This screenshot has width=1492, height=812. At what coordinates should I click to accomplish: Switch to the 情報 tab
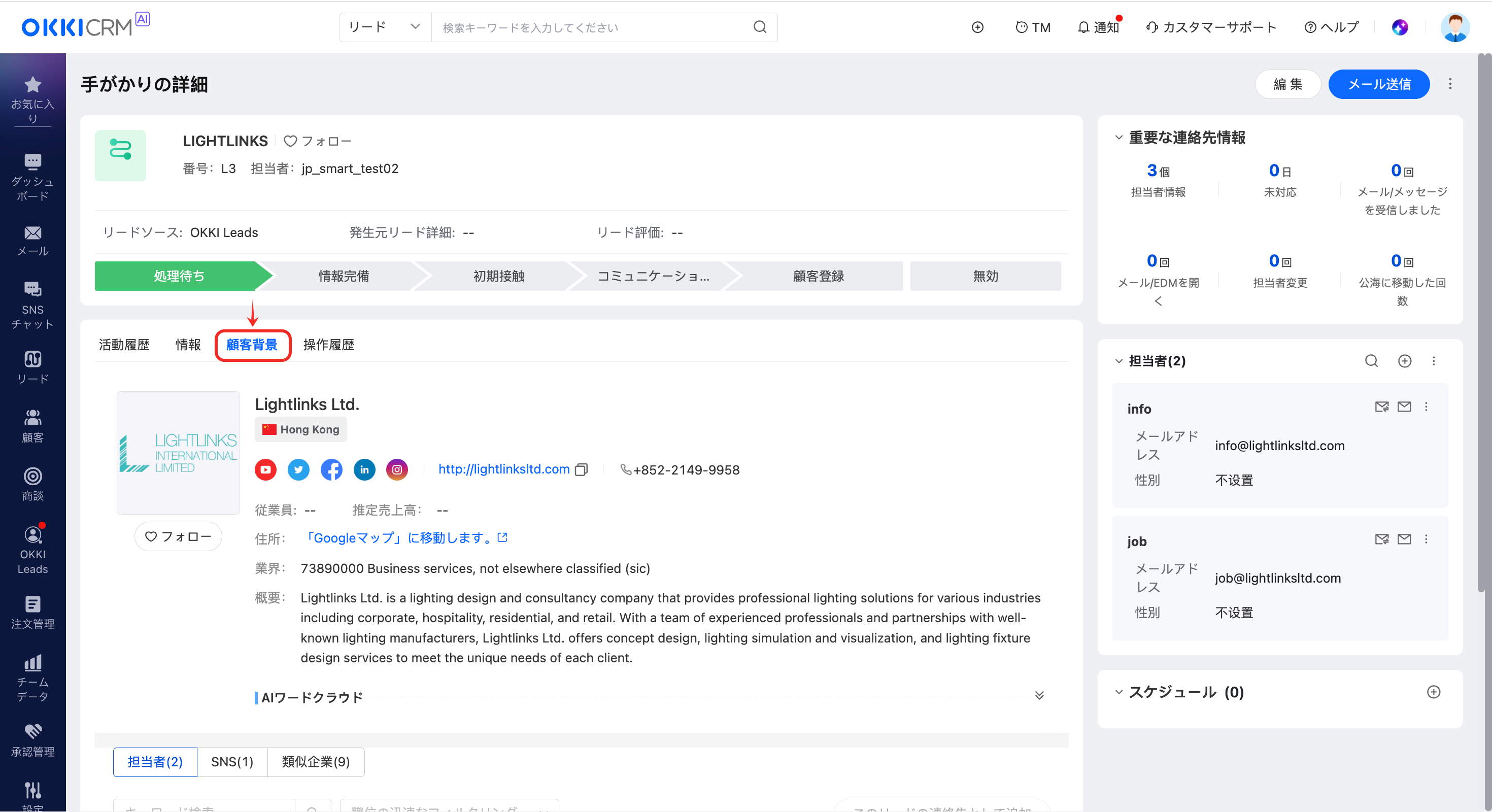pyautogui.click(x=188, y=345)
